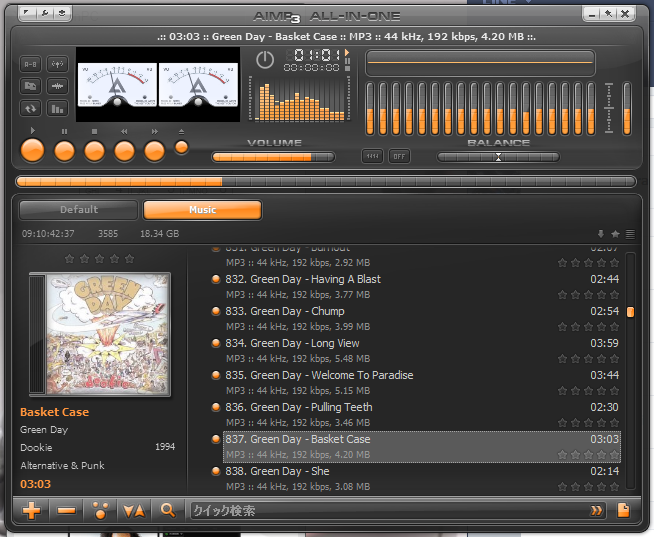This screenshot has width=654, height=537.
Task: Toggle repeat mode with circular arrows
Action: click(30, 109)
